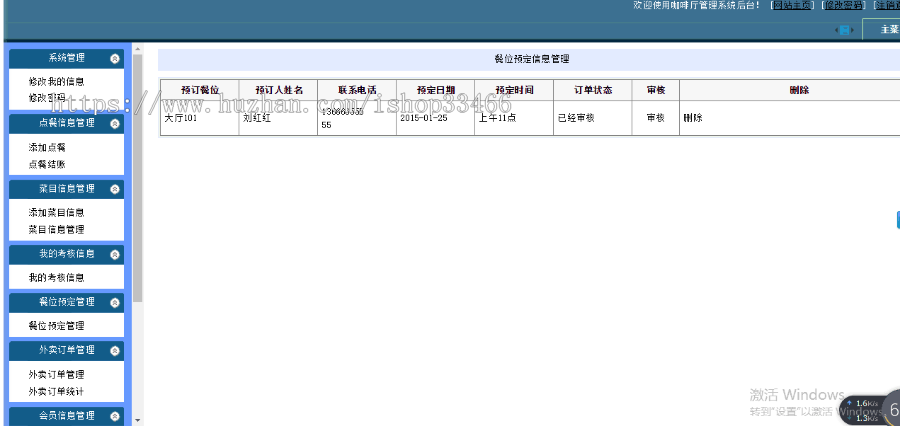The height and width of the screenshot is (426, 900).
Task: Open 菜目信息管理 sub-item link
Action: [x=57, y=230]
